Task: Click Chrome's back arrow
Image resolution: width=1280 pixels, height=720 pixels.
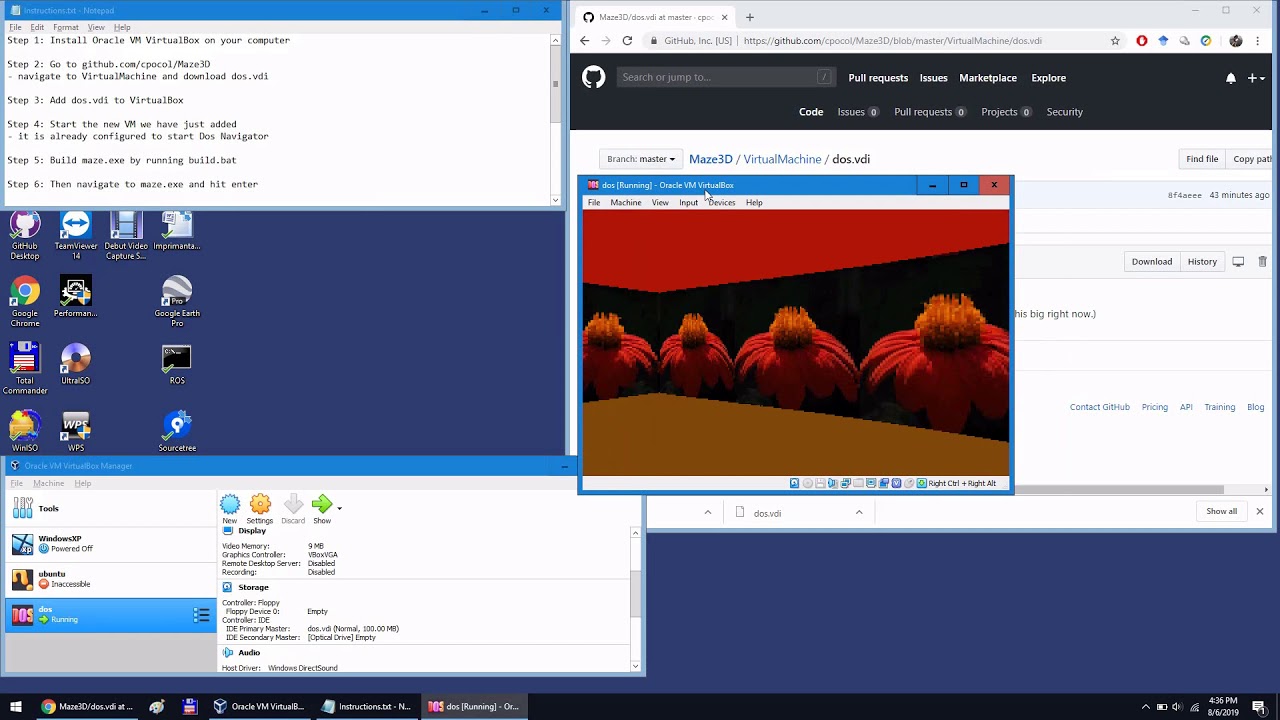Action: 585,41
